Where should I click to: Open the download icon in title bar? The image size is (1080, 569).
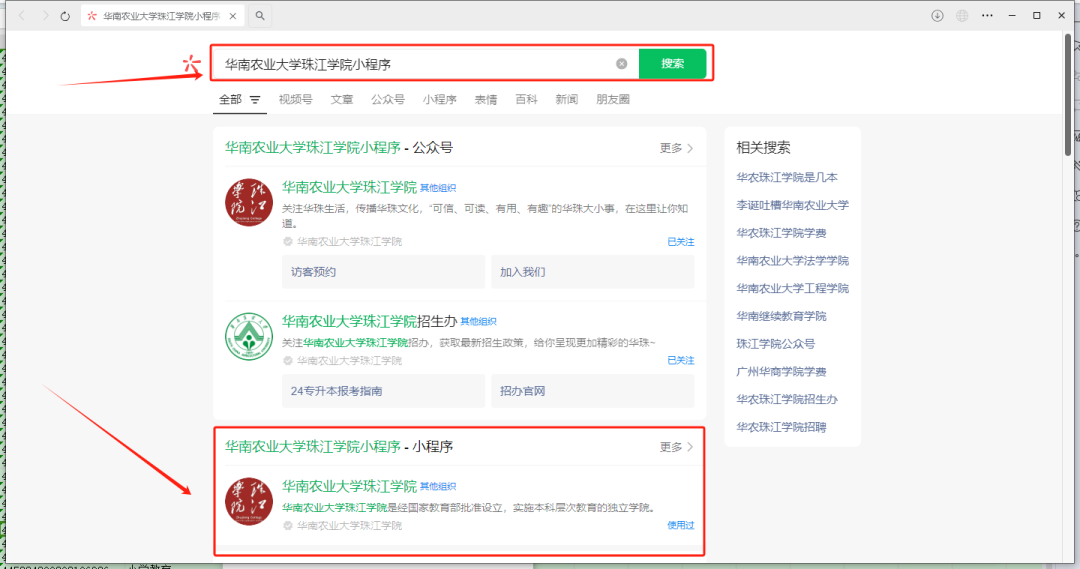937,16
